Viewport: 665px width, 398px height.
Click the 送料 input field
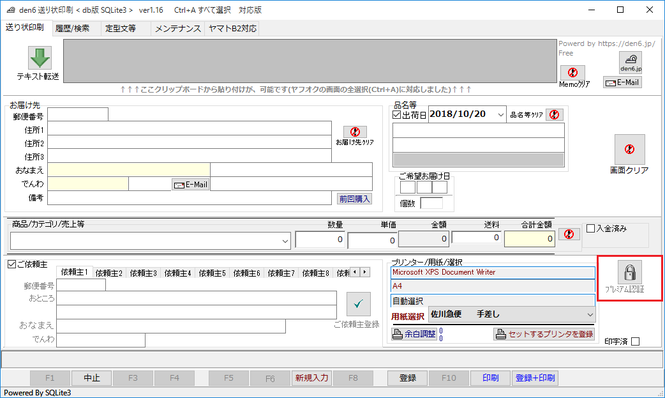[x=477, y=238]
